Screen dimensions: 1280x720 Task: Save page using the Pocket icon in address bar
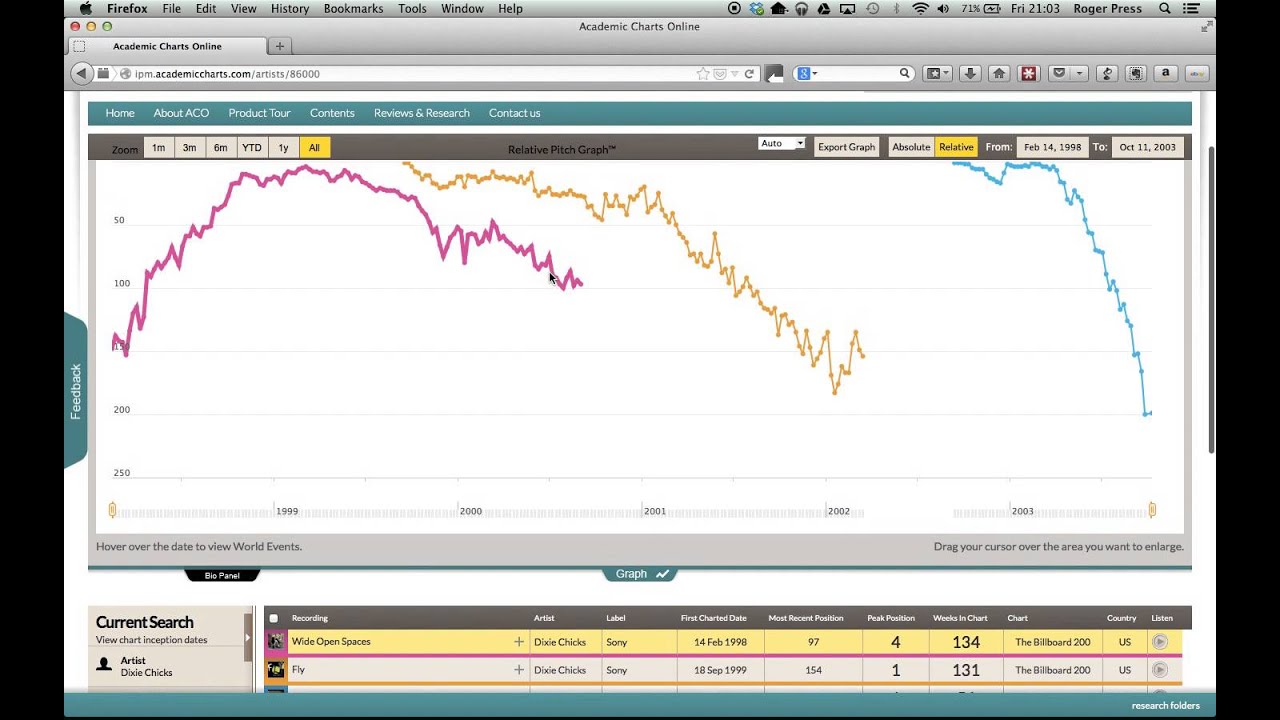(x=719, y=73)
